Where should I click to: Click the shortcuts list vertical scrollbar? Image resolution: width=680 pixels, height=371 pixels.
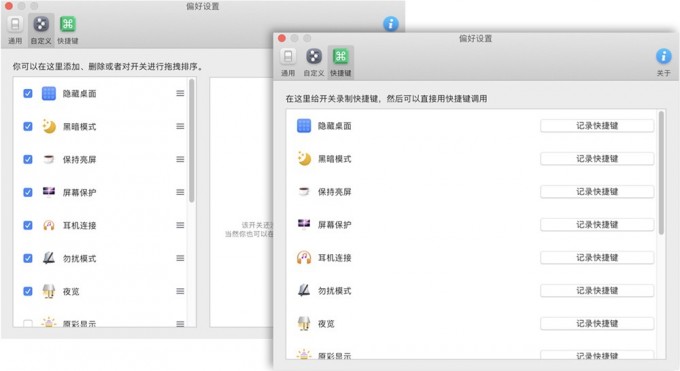(x=661, y=173)
